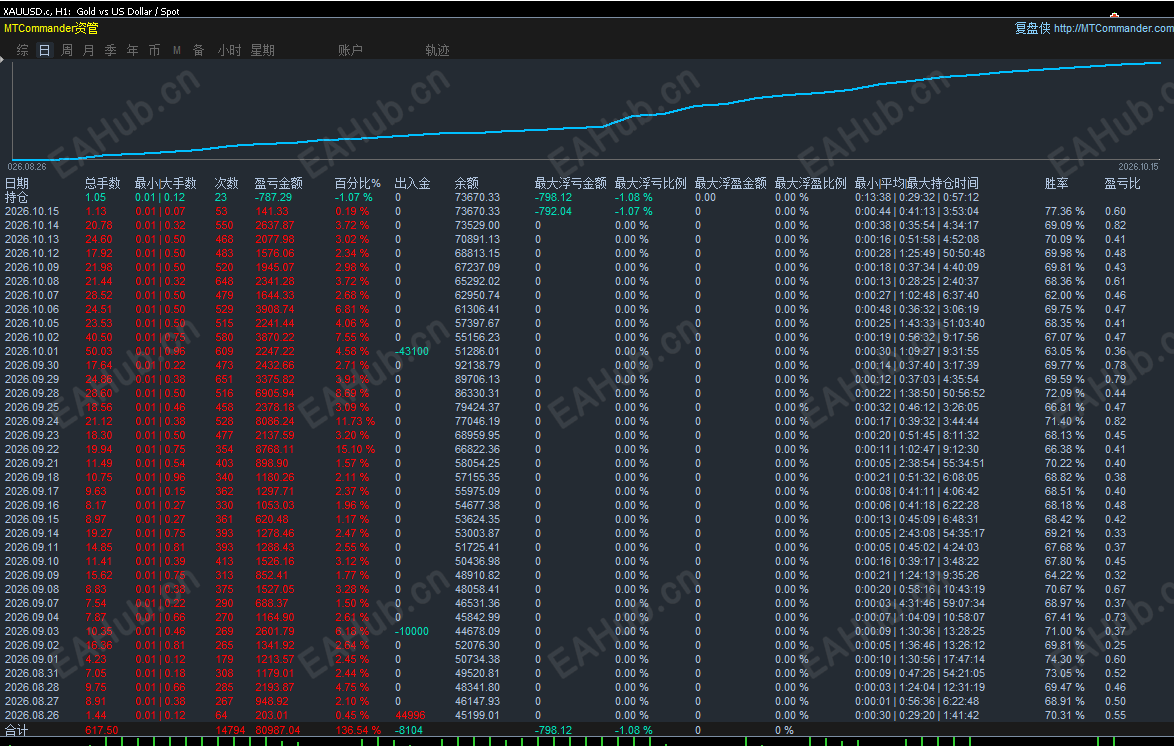Click the 最小平均最大持仓时间 column header
Viewport: 1174px width, 746px height.
pyautogui.click(x=916, y=183)
